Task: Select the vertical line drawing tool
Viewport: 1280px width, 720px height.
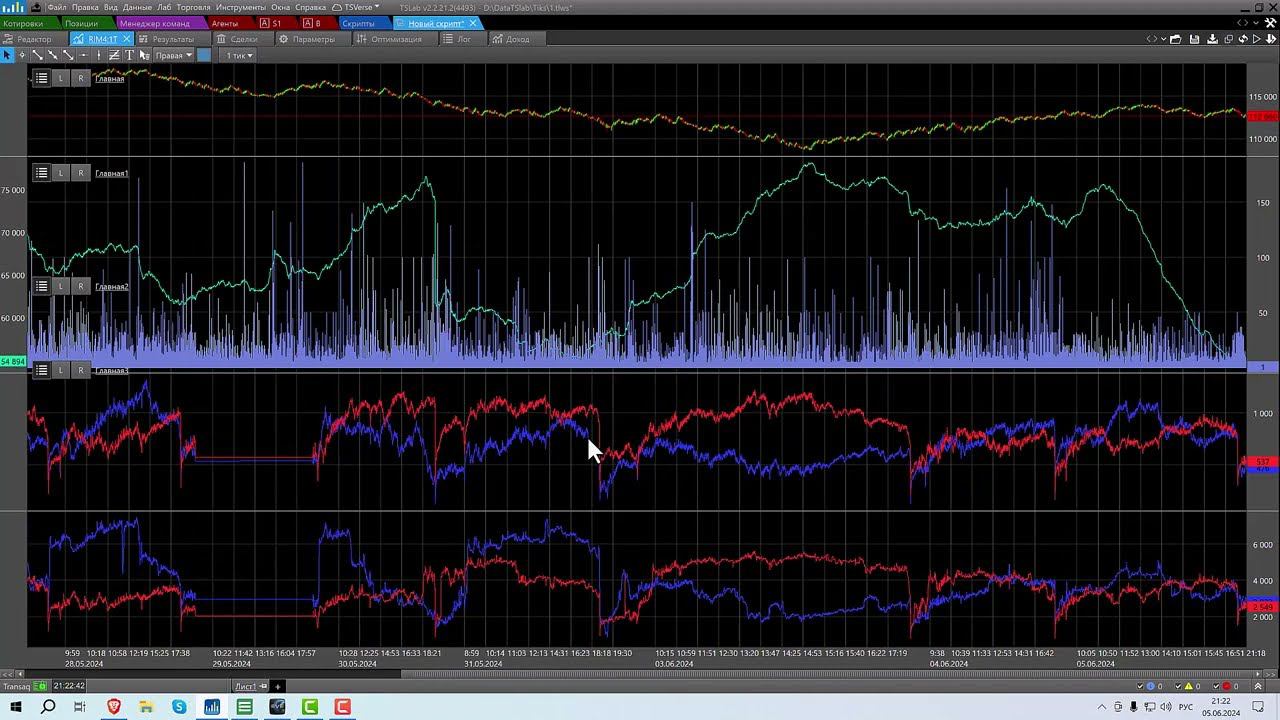Action: pos(98,55)
